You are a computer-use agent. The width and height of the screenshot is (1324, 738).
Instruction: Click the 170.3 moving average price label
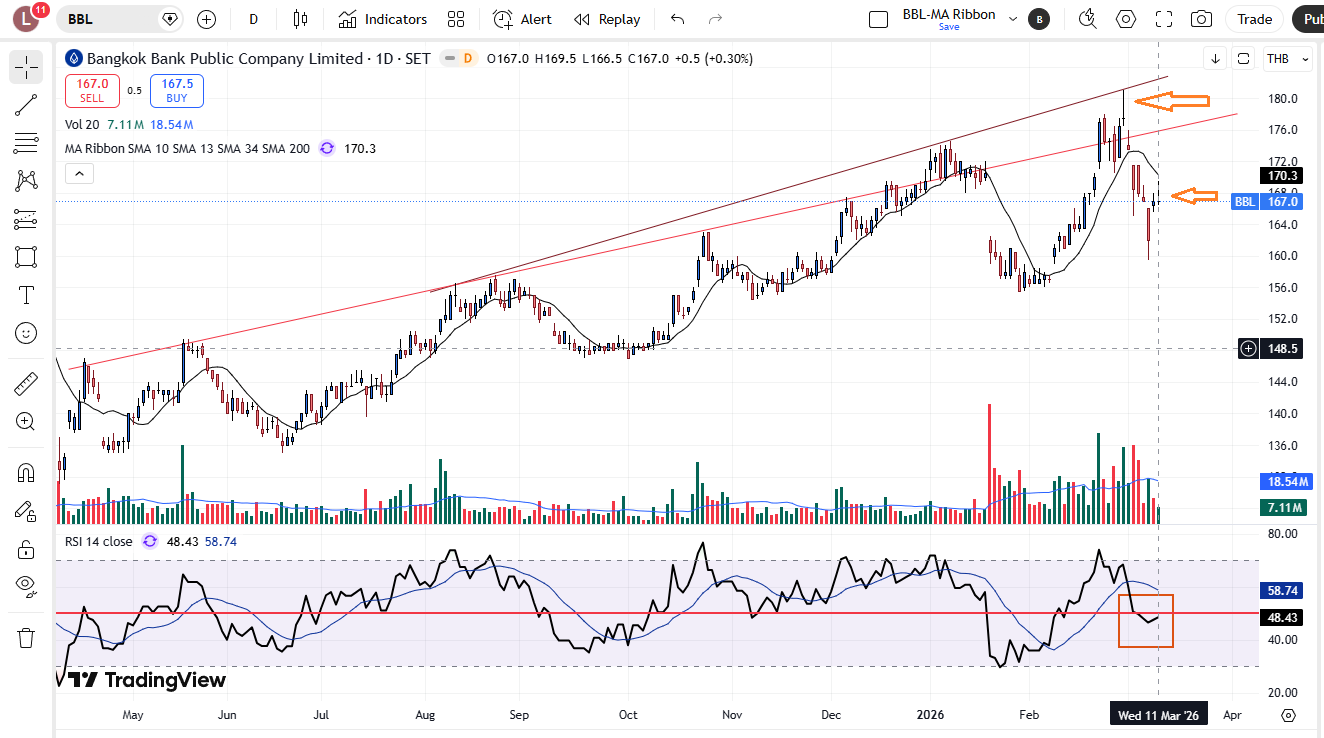[x=1283, y=176]
